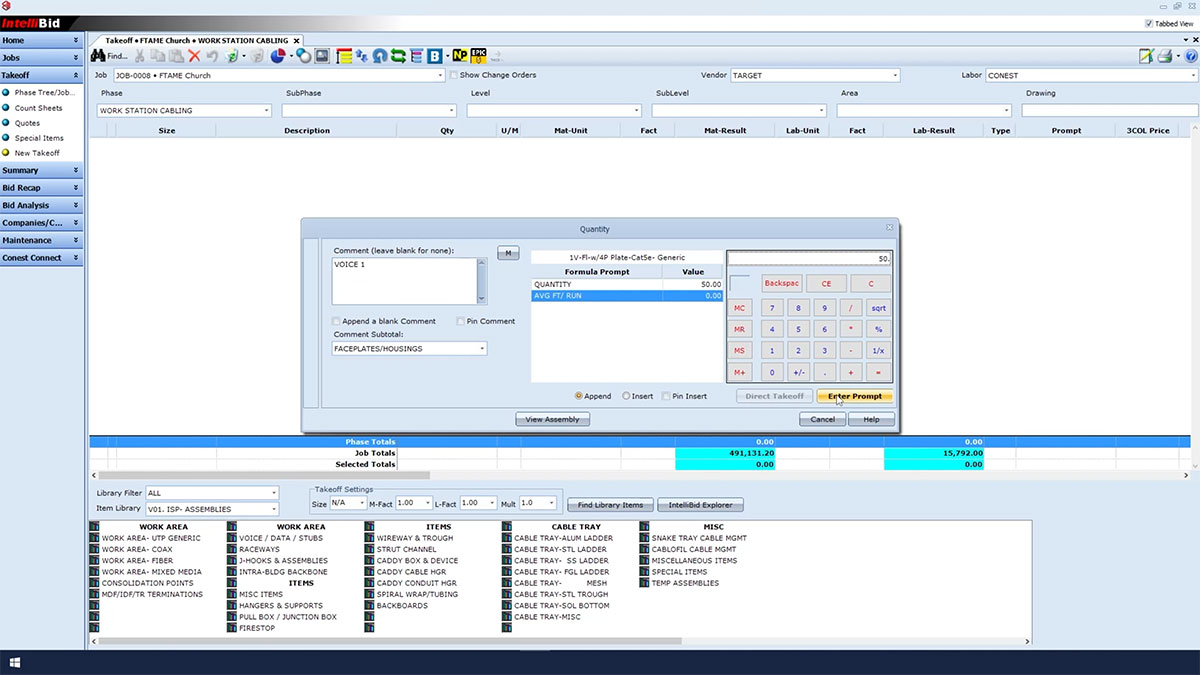Check the Pin Comment option
The width and height of the screenshot is (1200, 675).
[x=460, y=321]
